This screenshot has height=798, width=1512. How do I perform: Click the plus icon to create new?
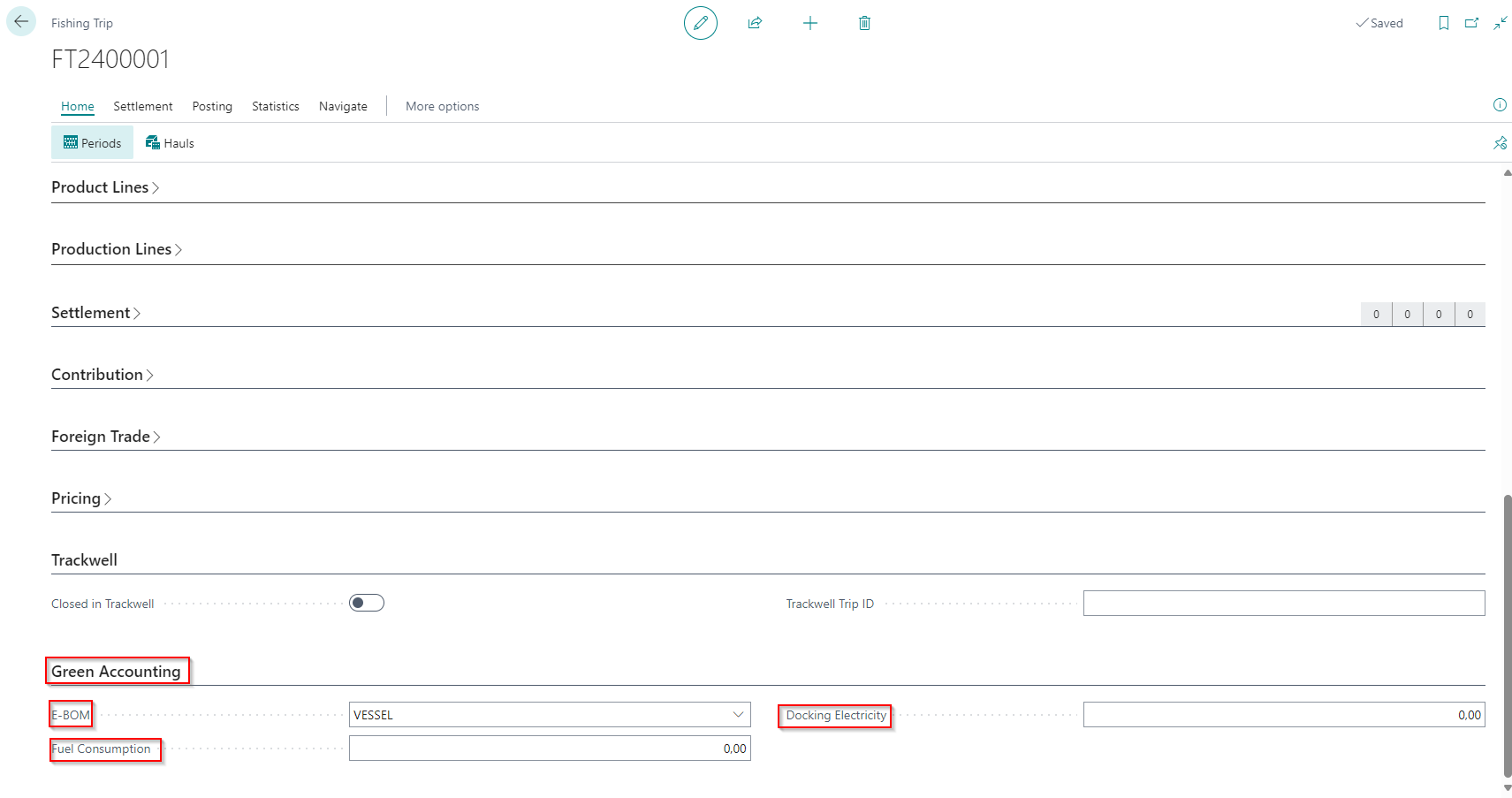809,23
